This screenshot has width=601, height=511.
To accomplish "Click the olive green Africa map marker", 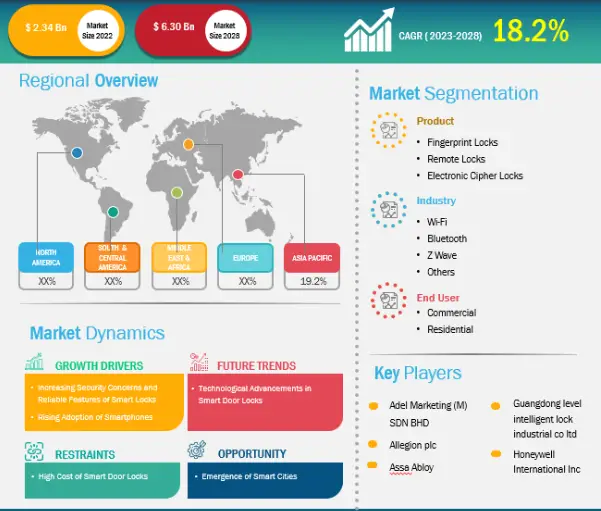I will click(x=177, y=192).
